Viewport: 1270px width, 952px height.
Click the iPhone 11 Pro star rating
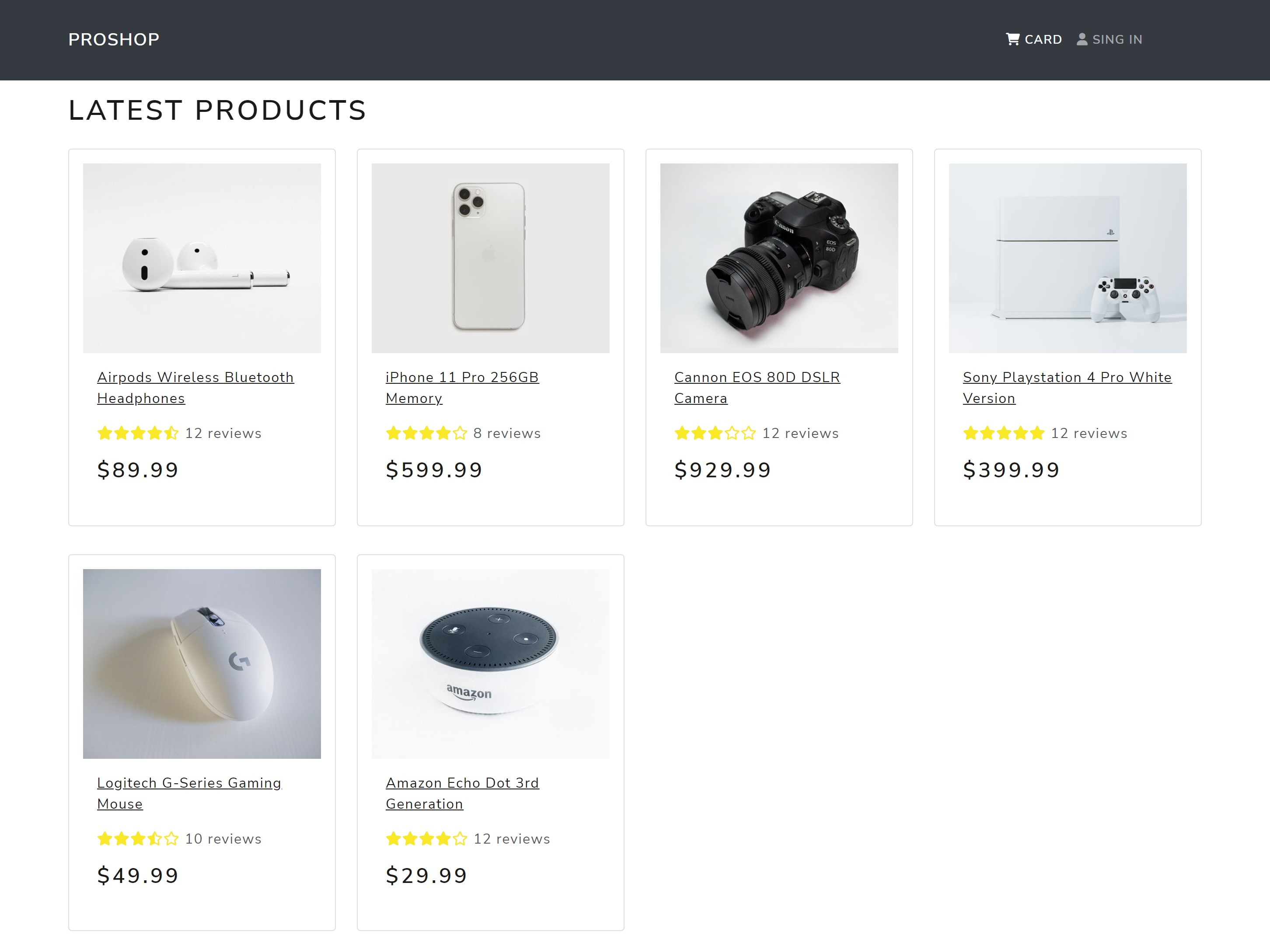tap(426, 433)
